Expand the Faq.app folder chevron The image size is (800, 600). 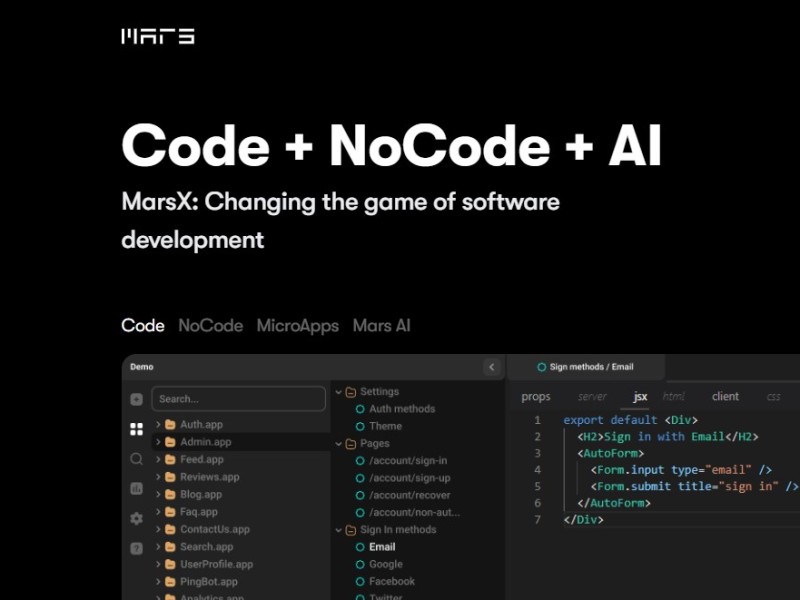pos(158,511)
